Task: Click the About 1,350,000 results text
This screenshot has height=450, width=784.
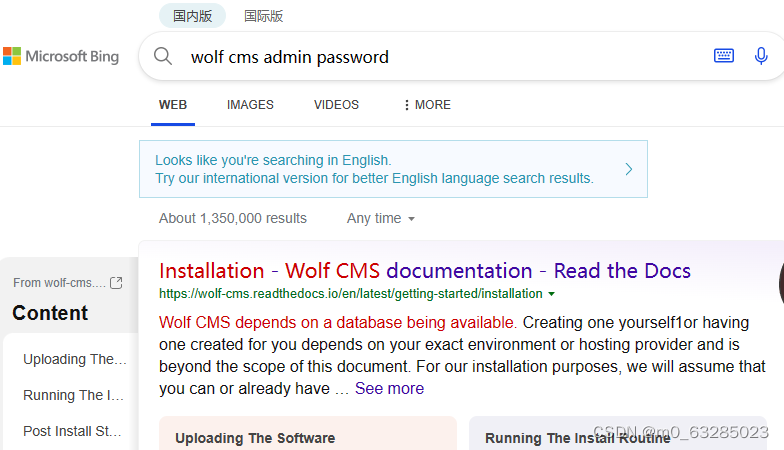Action: 233,218
